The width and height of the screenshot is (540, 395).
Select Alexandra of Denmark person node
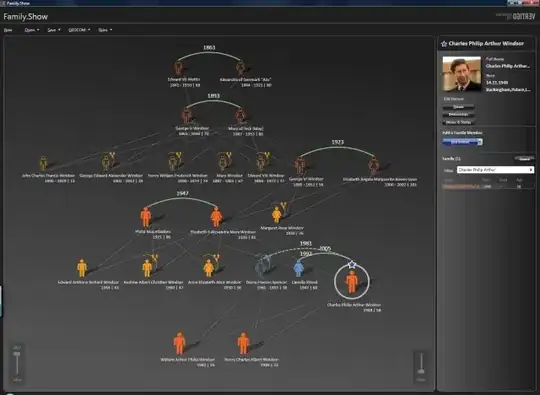tap(240, 68)
